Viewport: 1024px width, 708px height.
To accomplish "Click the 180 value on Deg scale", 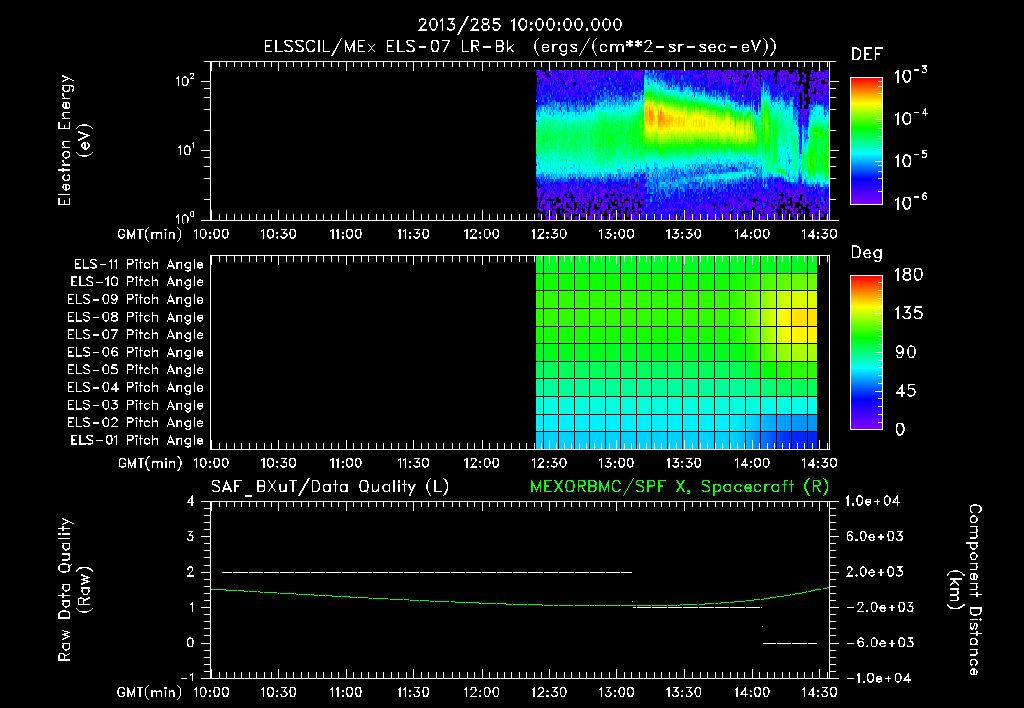I will click(x=908, y=275).
